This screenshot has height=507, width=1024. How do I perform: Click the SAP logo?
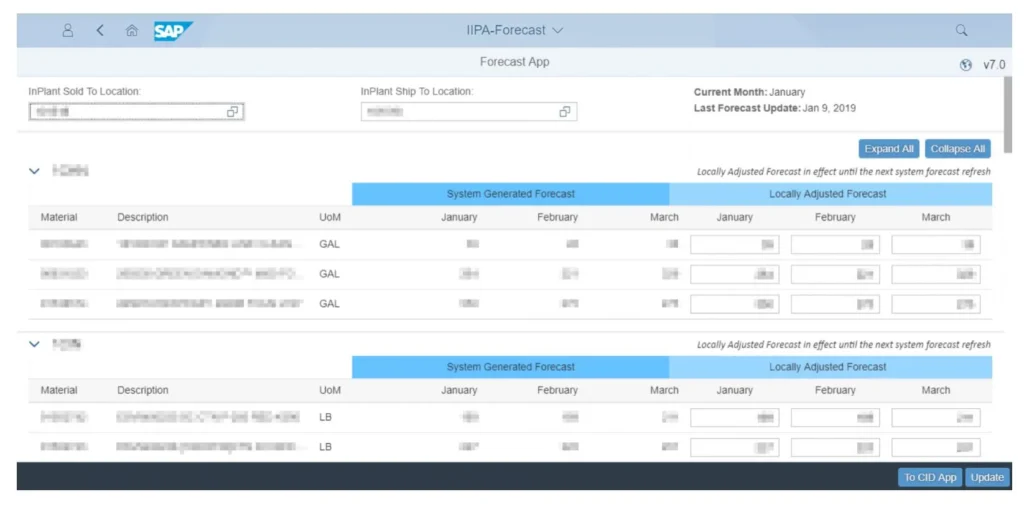click(x=173, y=31)
